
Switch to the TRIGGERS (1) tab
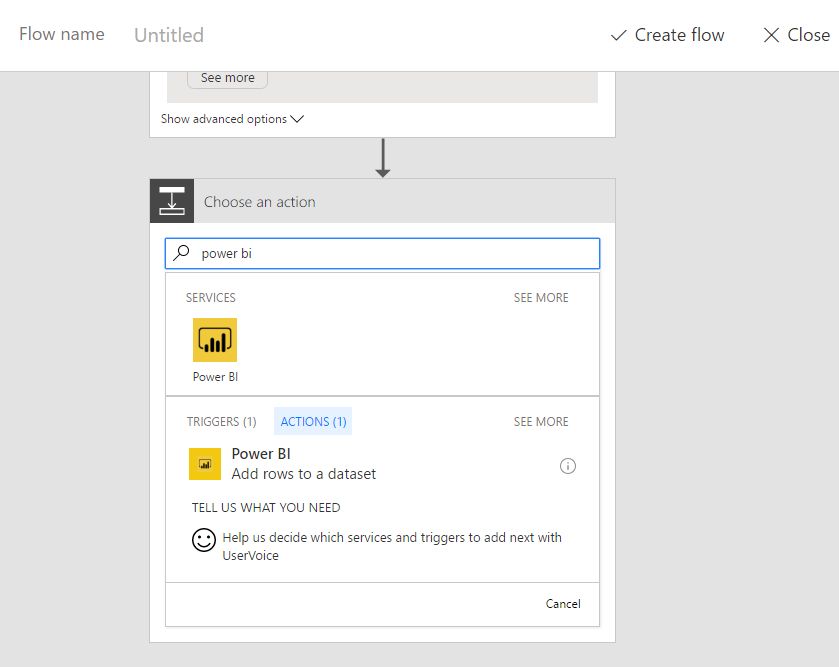tap(221, 422)
